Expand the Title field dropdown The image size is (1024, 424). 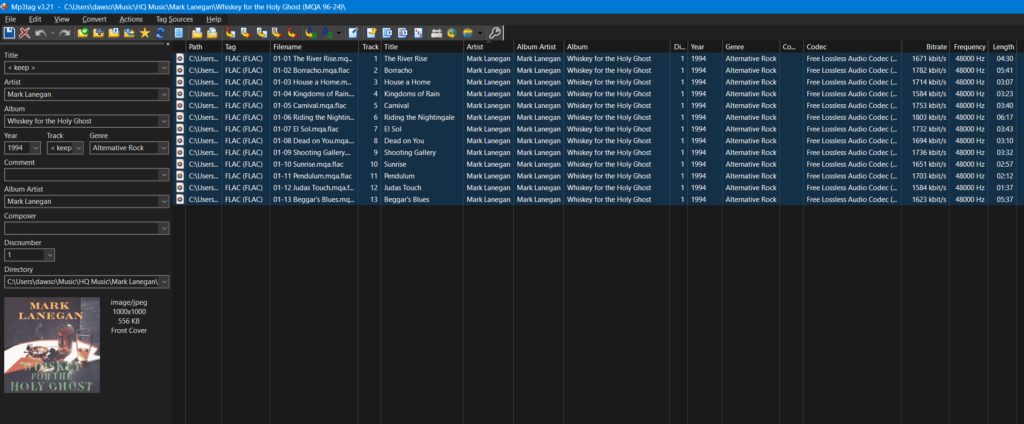click(x=164, y=67)
